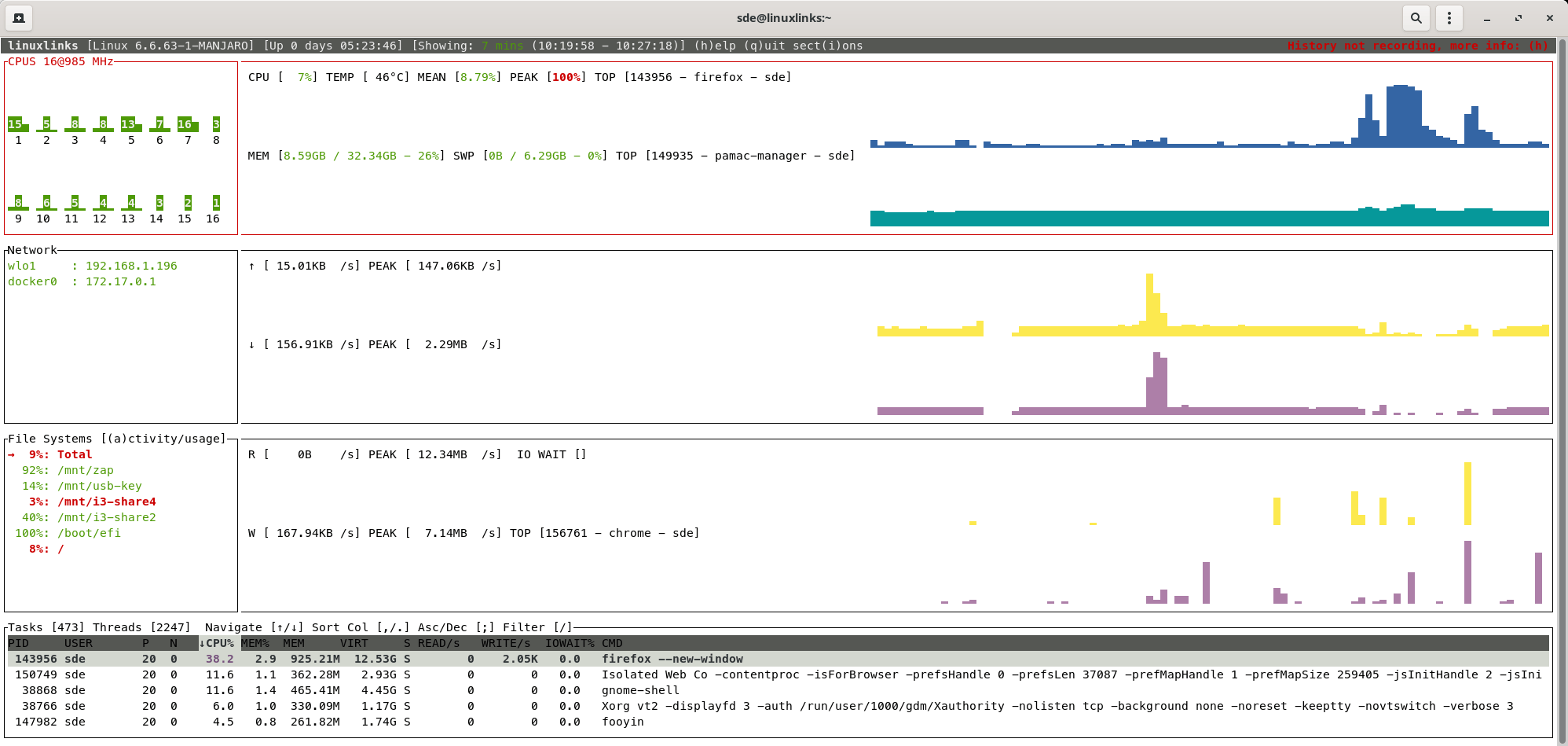Image resolution: width=1568 pixels, height=746 pixels.
Task: Sort process table by MEM% column
Action: (x=255, y=643)
